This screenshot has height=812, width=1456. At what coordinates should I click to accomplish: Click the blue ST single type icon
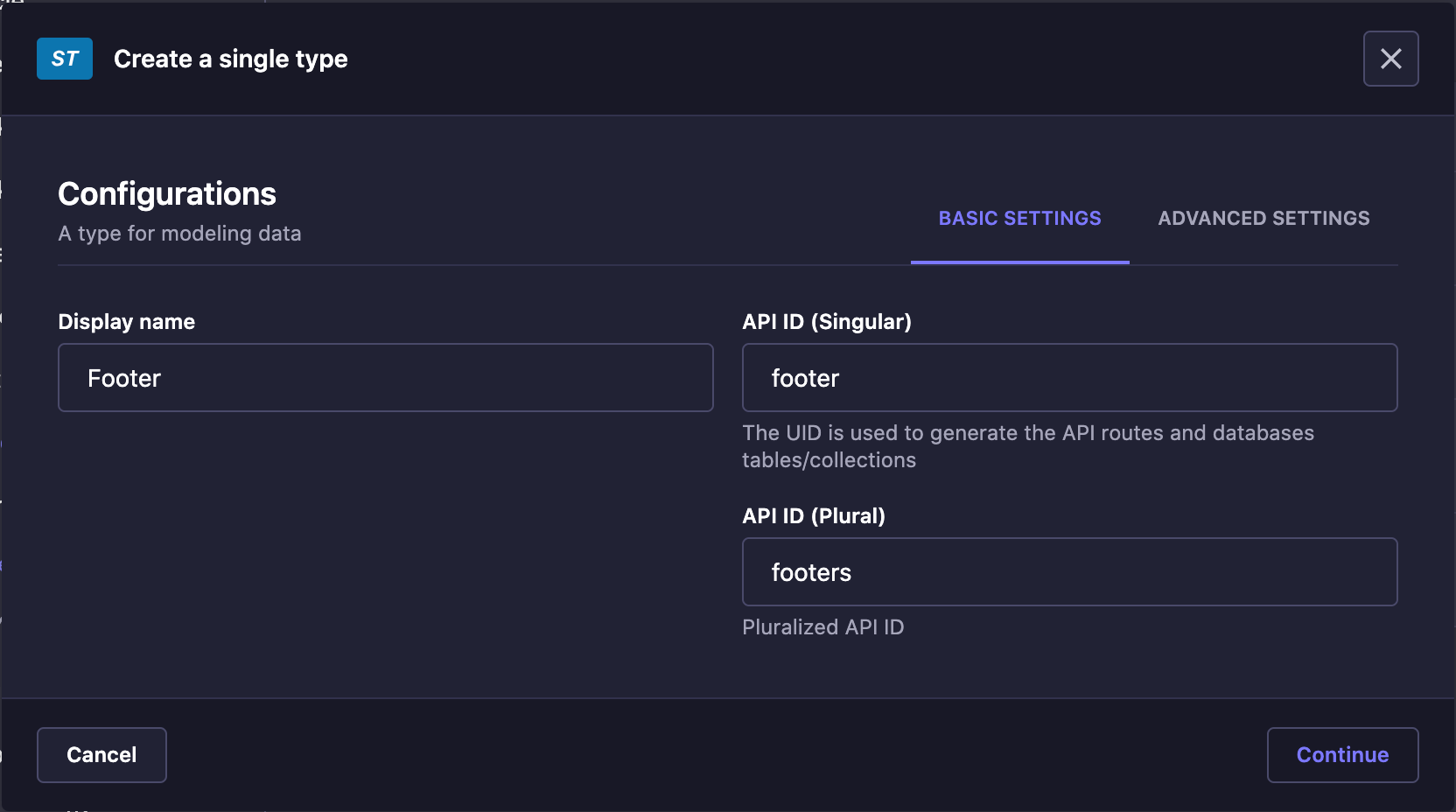click(65, 59)
